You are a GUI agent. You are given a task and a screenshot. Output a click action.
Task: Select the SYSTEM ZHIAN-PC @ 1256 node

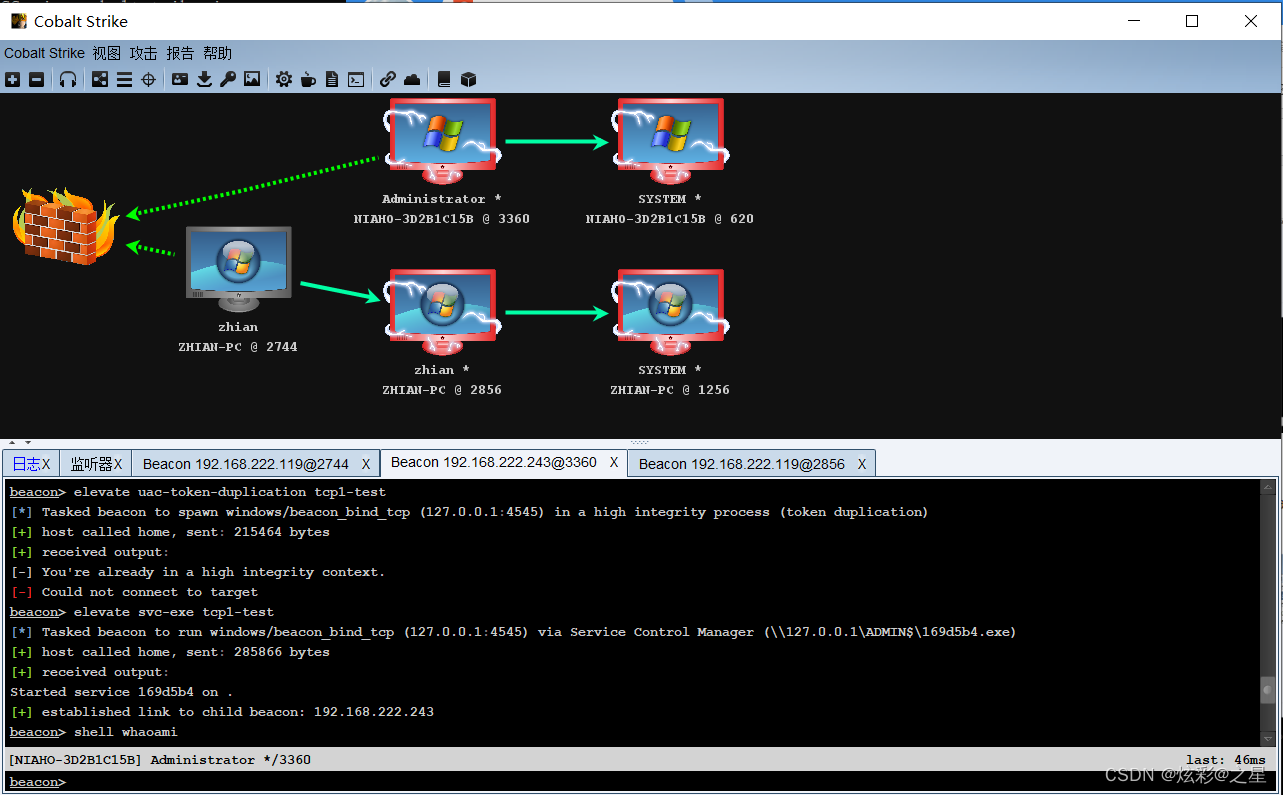(x=670, y=313)
